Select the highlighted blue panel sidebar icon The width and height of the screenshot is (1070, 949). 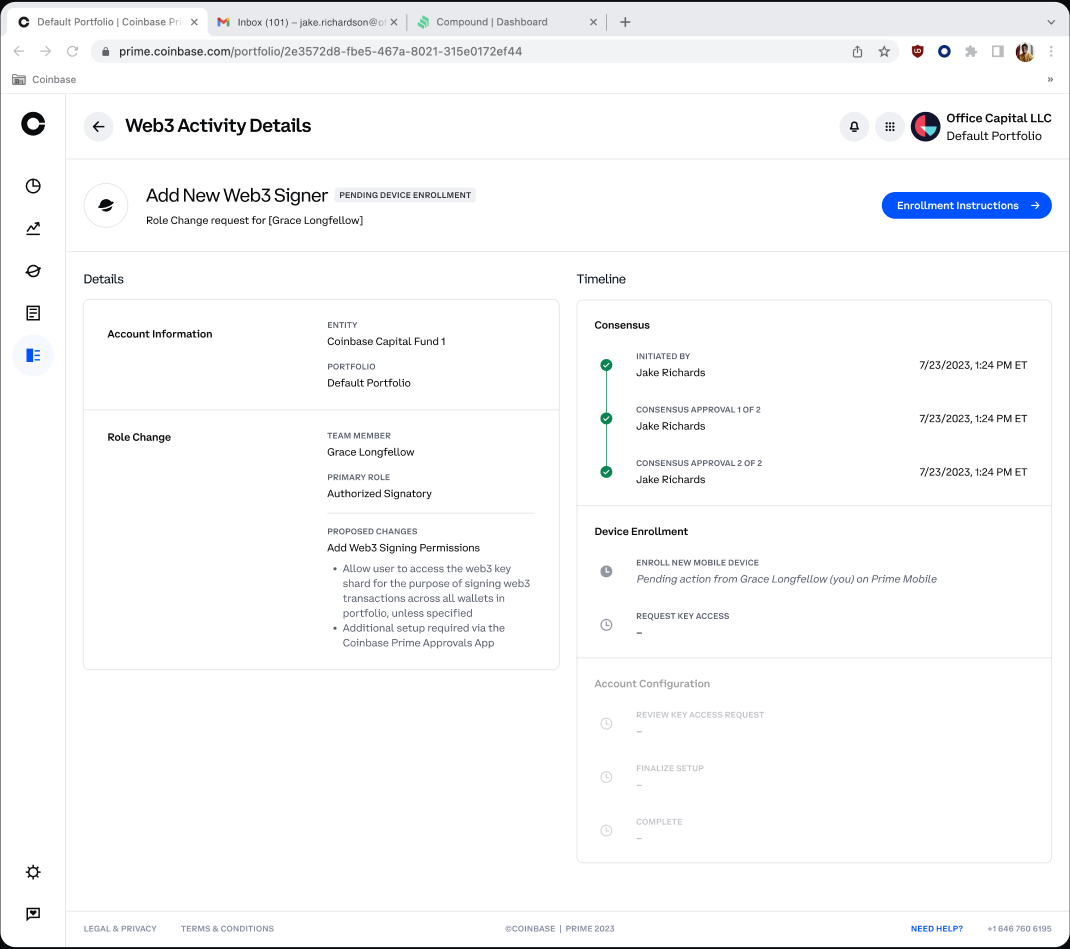click(33, 355)
